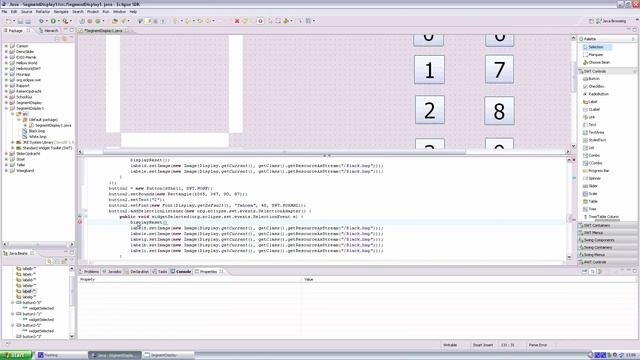
Task: Click the '7' button on design canvas
Action: (499, 69)
